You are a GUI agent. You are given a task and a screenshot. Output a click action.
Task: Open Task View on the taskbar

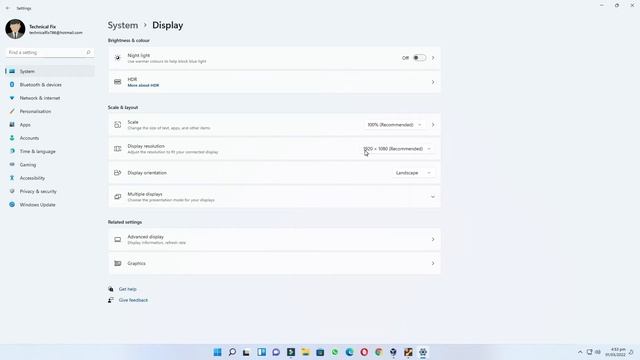tap(247, 352)
